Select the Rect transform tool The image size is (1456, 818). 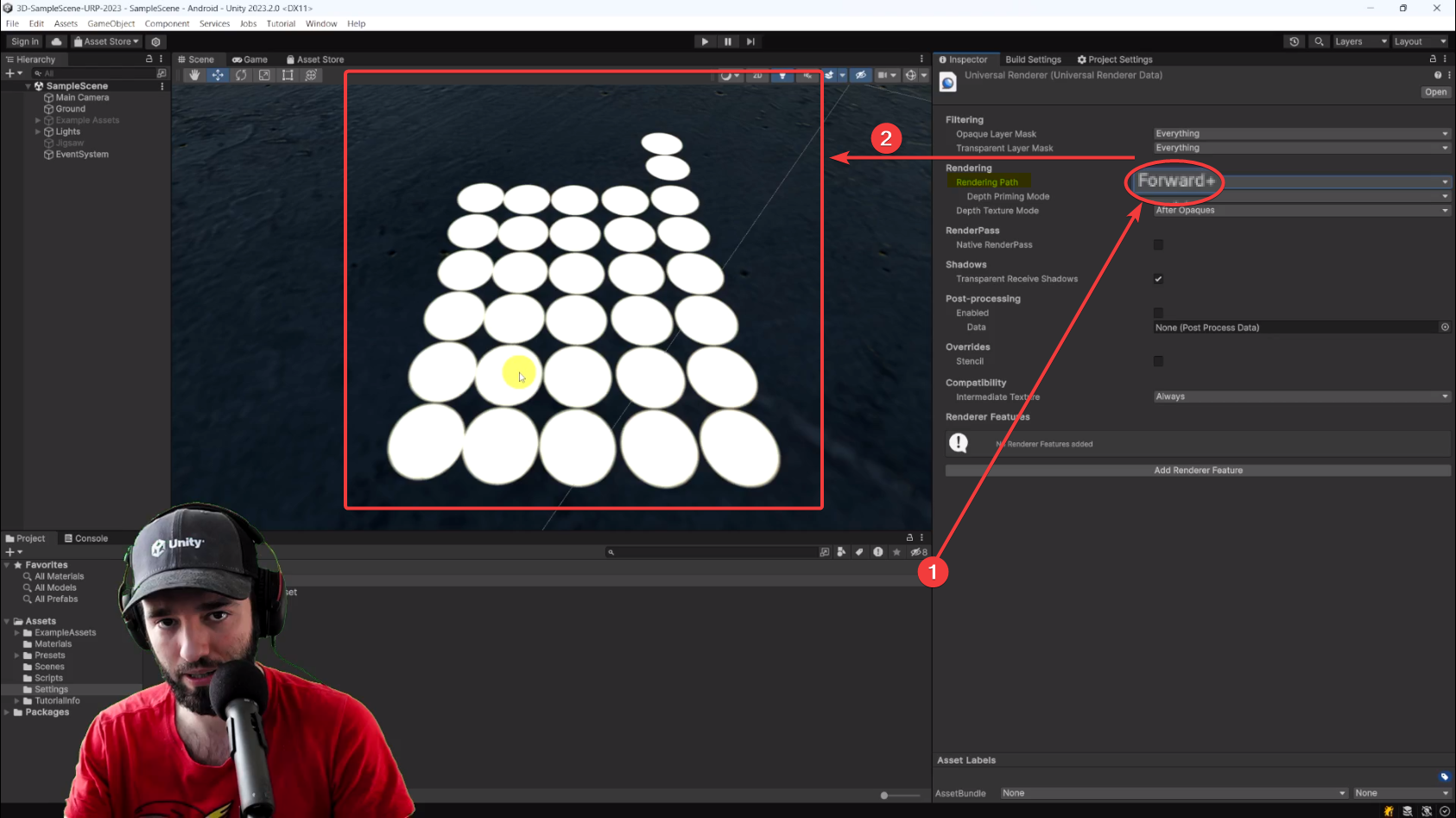(x=288, y=75)
